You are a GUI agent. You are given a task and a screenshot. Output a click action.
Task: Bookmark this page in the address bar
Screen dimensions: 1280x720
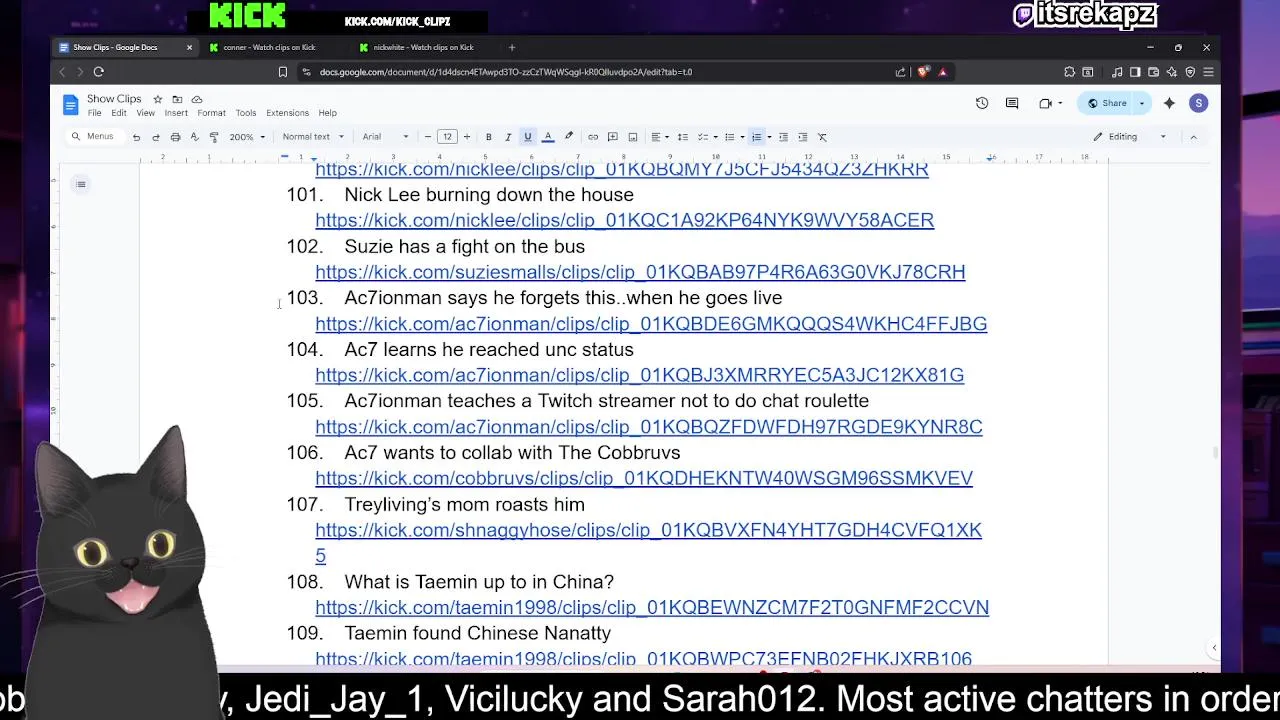283,72
